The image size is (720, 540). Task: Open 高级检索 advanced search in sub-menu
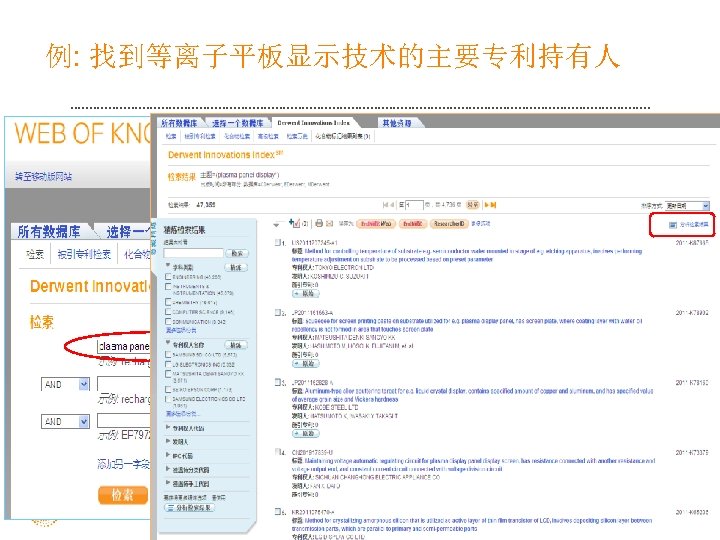(x=268, y=136)
